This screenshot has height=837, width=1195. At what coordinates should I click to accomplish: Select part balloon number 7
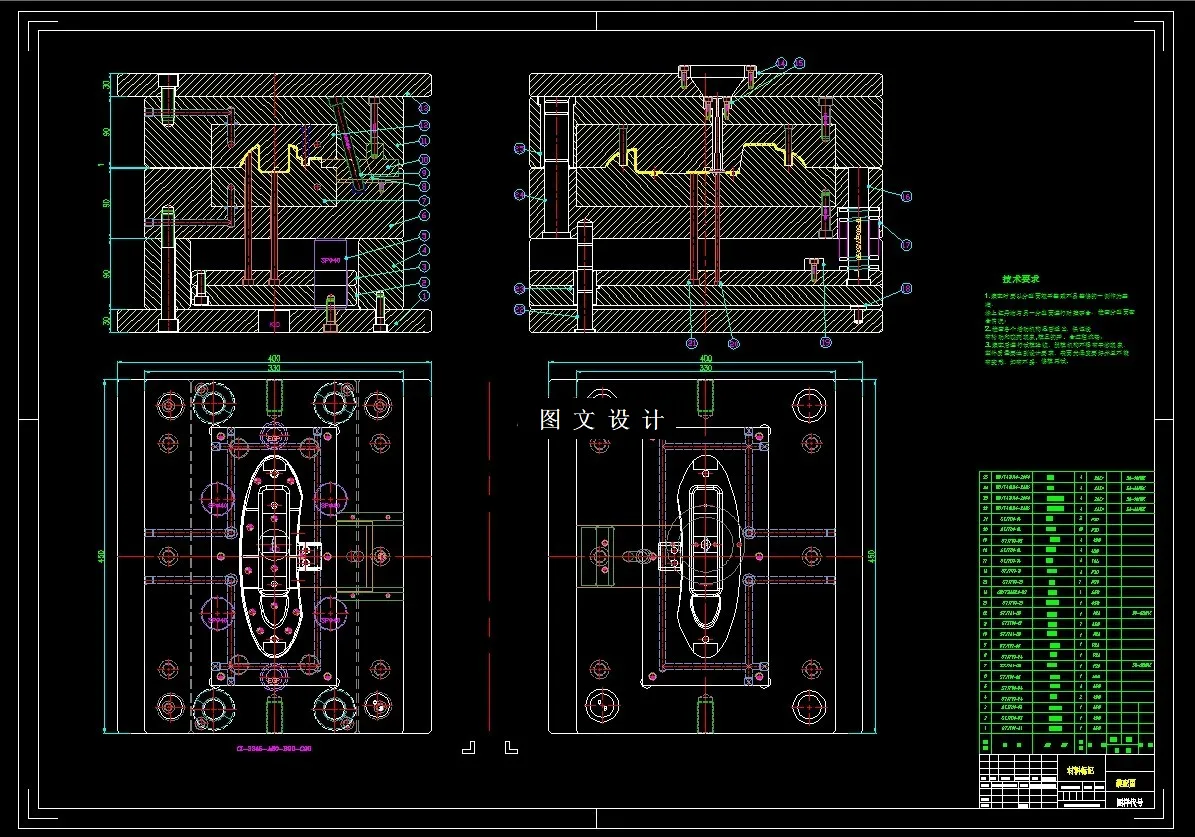(x=424, y=200)
